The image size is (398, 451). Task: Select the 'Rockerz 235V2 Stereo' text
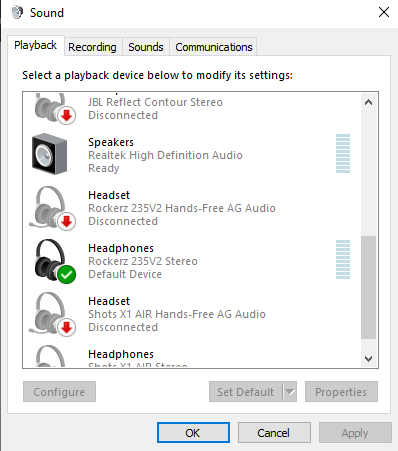tap(143, 261)
